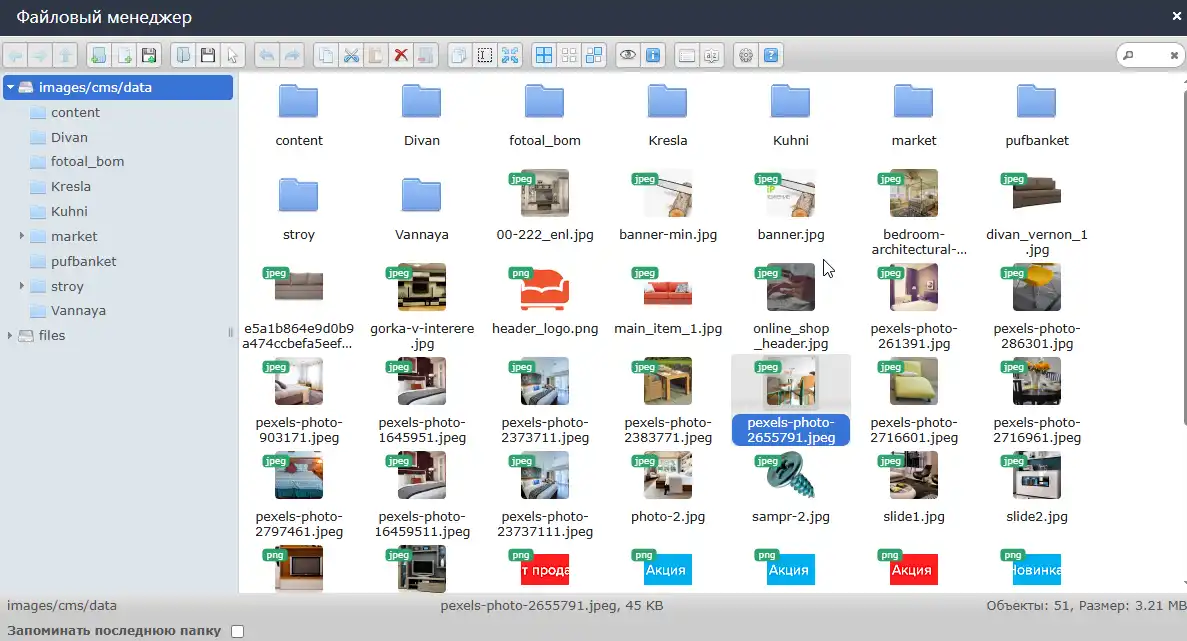This screenshot has height=641, width=1187.
Task: Select Kresla folder in the sidebar tree
Action: (x=71, y=187)
